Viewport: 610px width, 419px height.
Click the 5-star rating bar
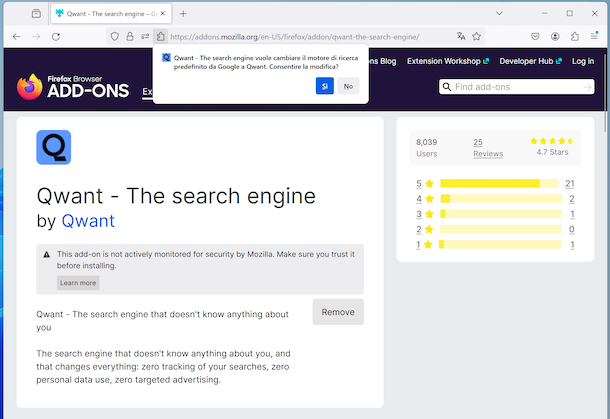tap(499, 183)
